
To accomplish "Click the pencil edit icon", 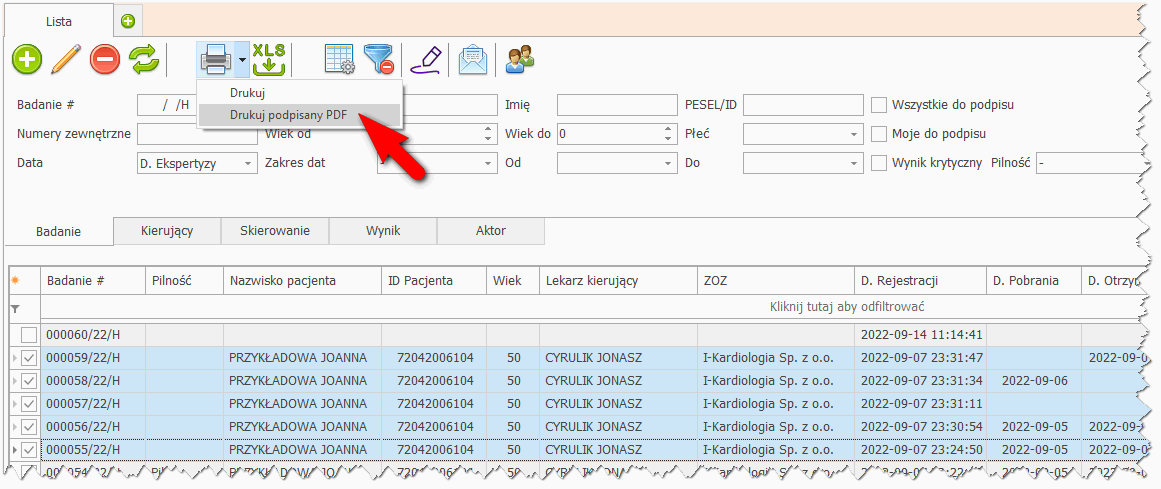I will (65, 60).
